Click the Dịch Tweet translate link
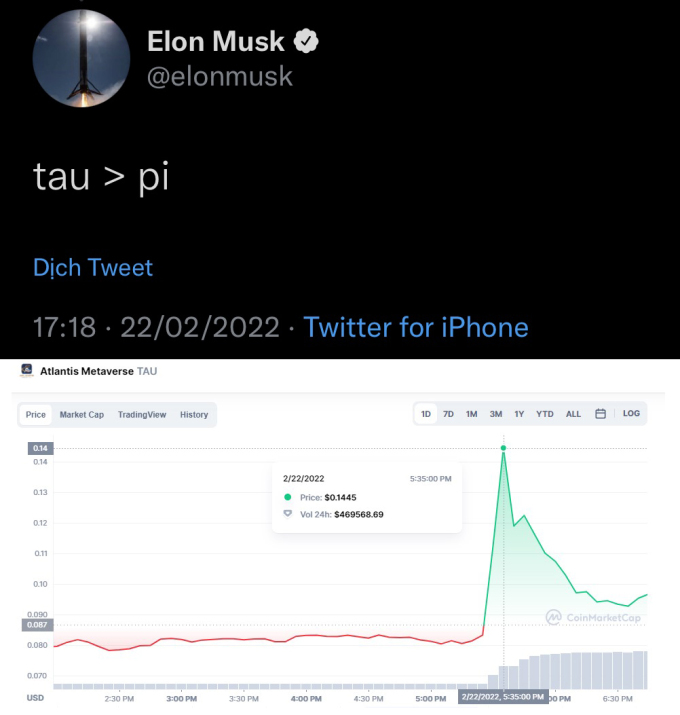Screen dimensions: 680x715 pyautogui.click(x=93, y=267)
